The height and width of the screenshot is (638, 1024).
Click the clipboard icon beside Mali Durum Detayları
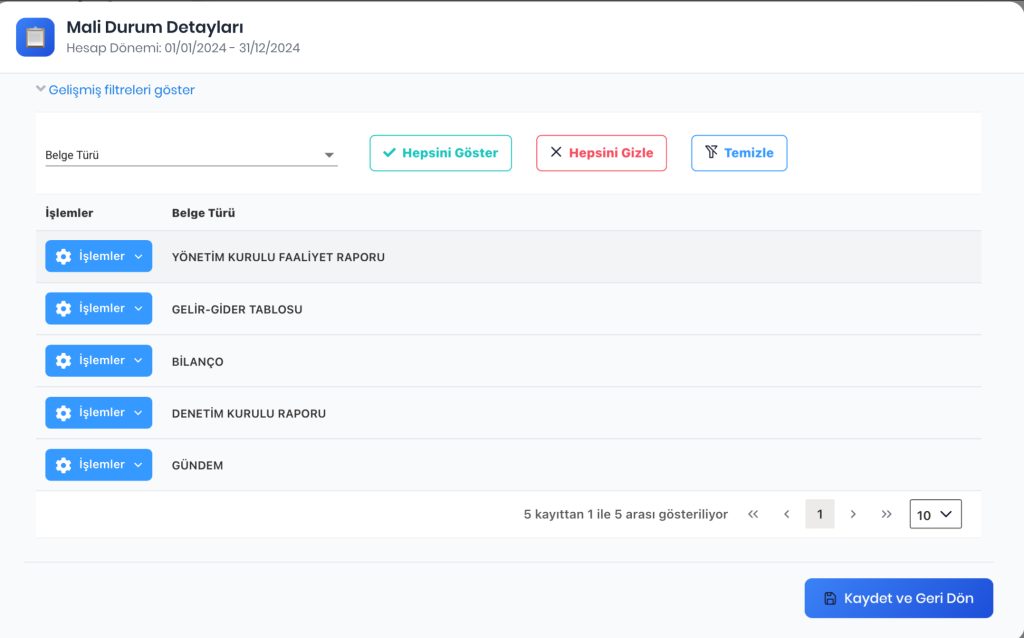tap(35, 37)
